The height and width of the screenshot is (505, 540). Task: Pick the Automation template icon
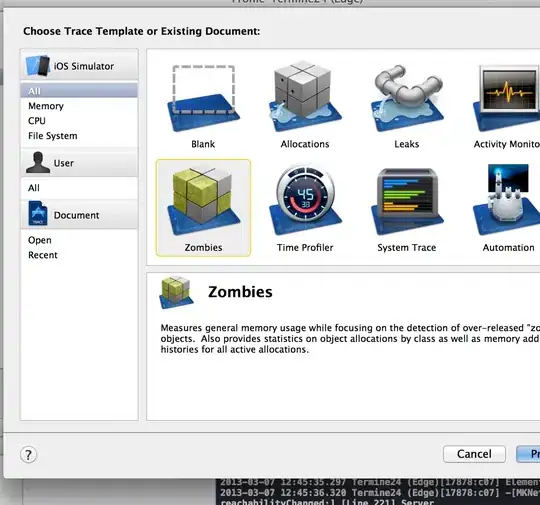pyautogui.click(x=506, y=200)
